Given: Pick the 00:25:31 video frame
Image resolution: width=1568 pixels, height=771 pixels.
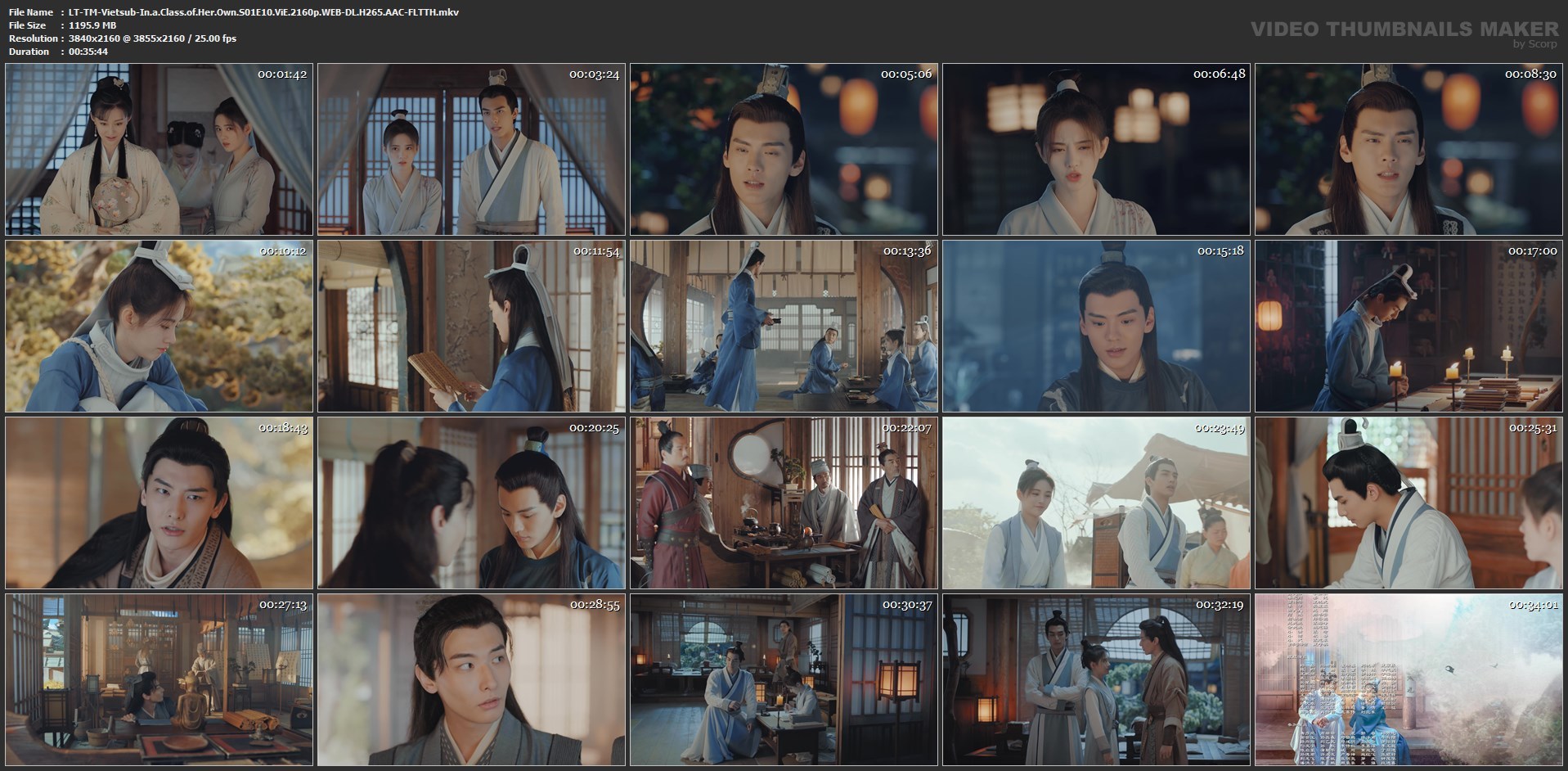Looking at the screenshot, I should point(1409,503).
